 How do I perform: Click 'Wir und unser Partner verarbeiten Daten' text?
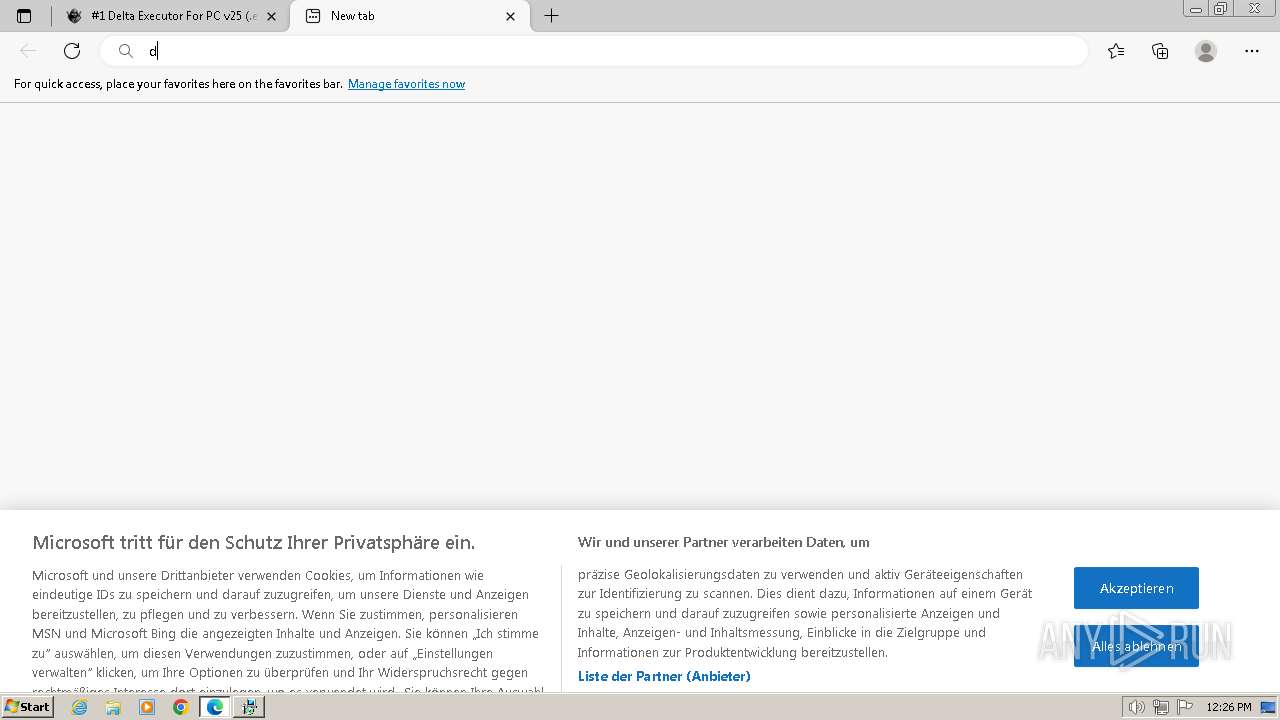(723, 542)
